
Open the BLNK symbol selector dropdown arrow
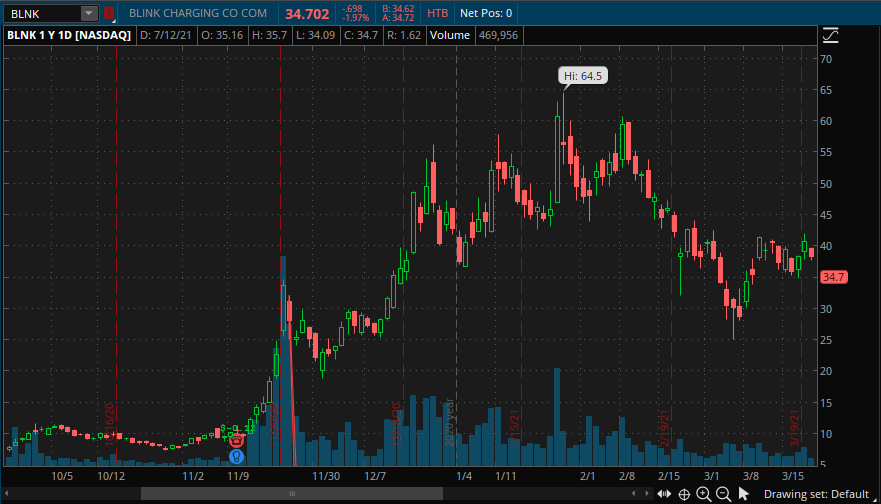pyautogui.click(x=89, y=13)
